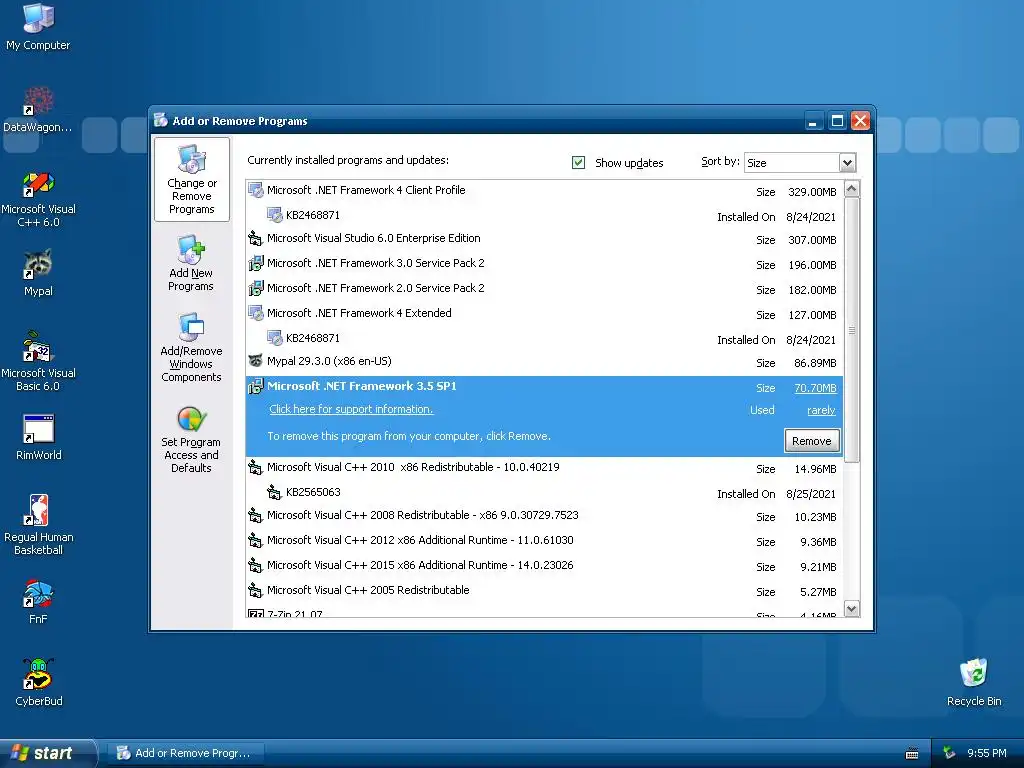Select Visual C++ 2010 x86 Redistributable 10.0.40219
The height and width of the screenshot is (768, 1024).
click(x=544, y=468)
